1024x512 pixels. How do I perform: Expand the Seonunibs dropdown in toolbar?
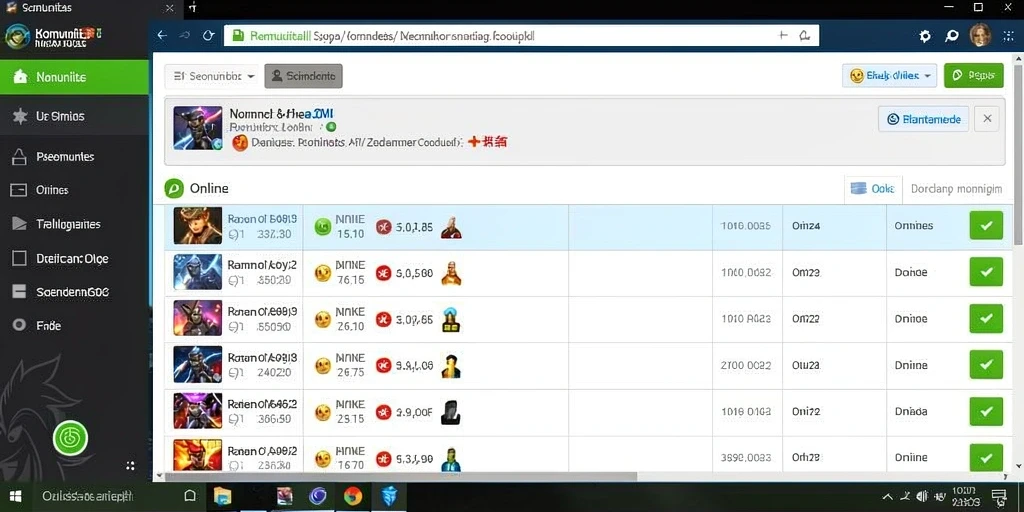click(212, 76)
